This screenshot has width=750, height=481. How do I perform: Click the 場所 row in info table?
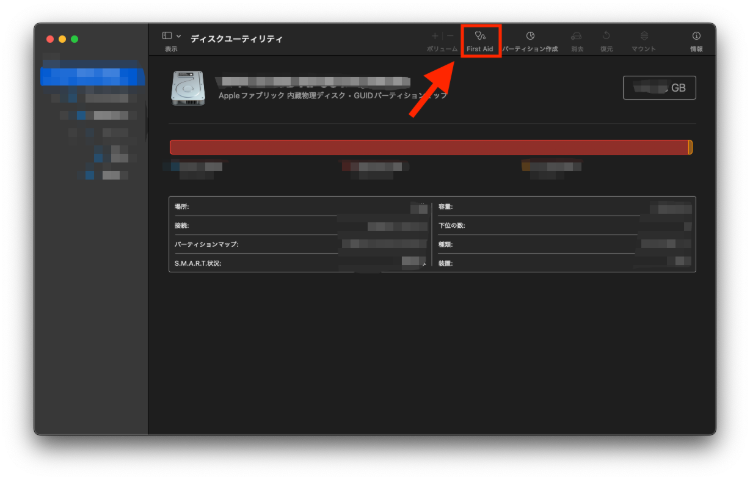pos(300,207)
